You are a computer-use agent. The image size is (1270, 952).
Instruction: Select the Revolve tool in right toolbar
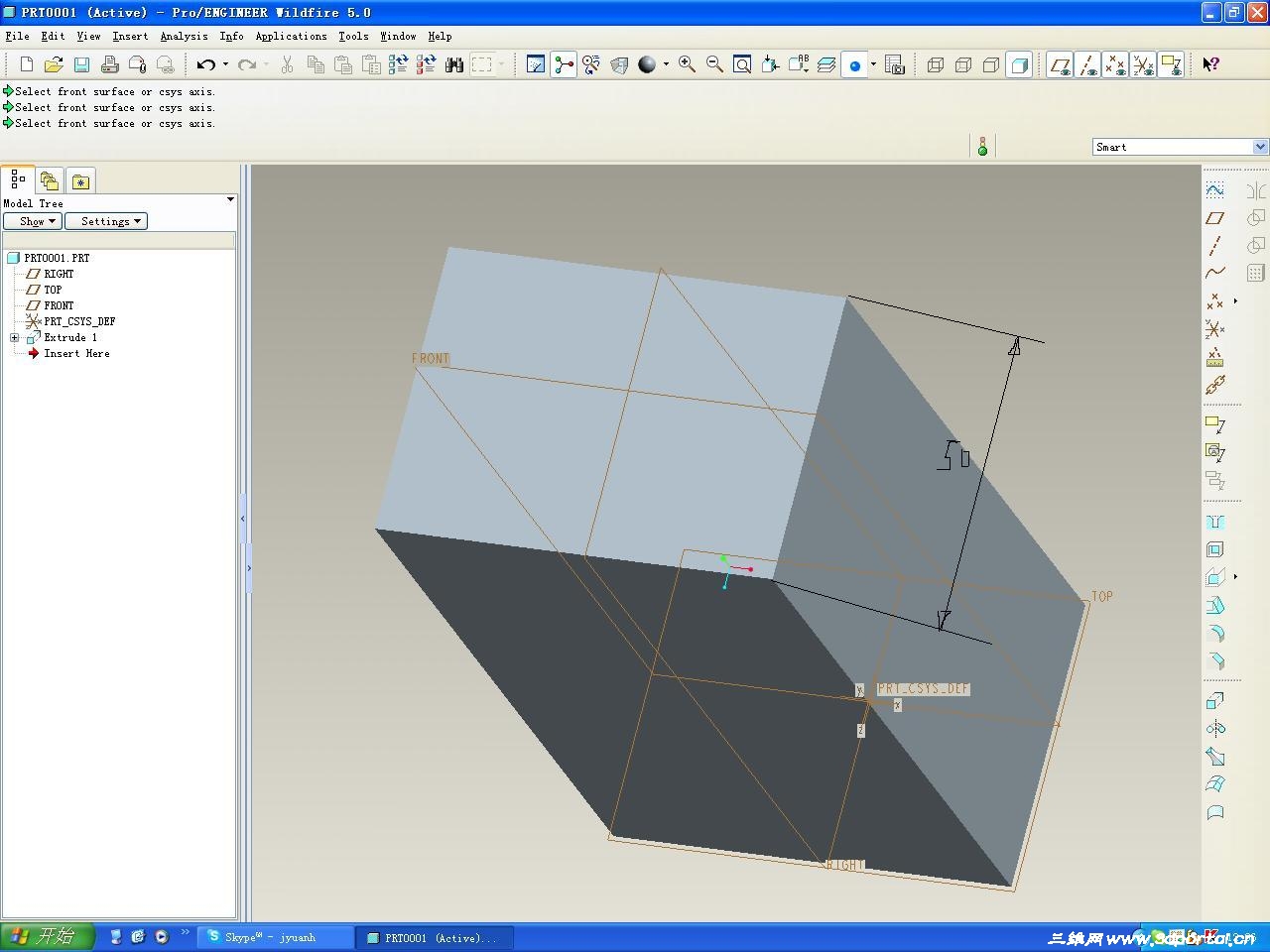pos(1214,729)
